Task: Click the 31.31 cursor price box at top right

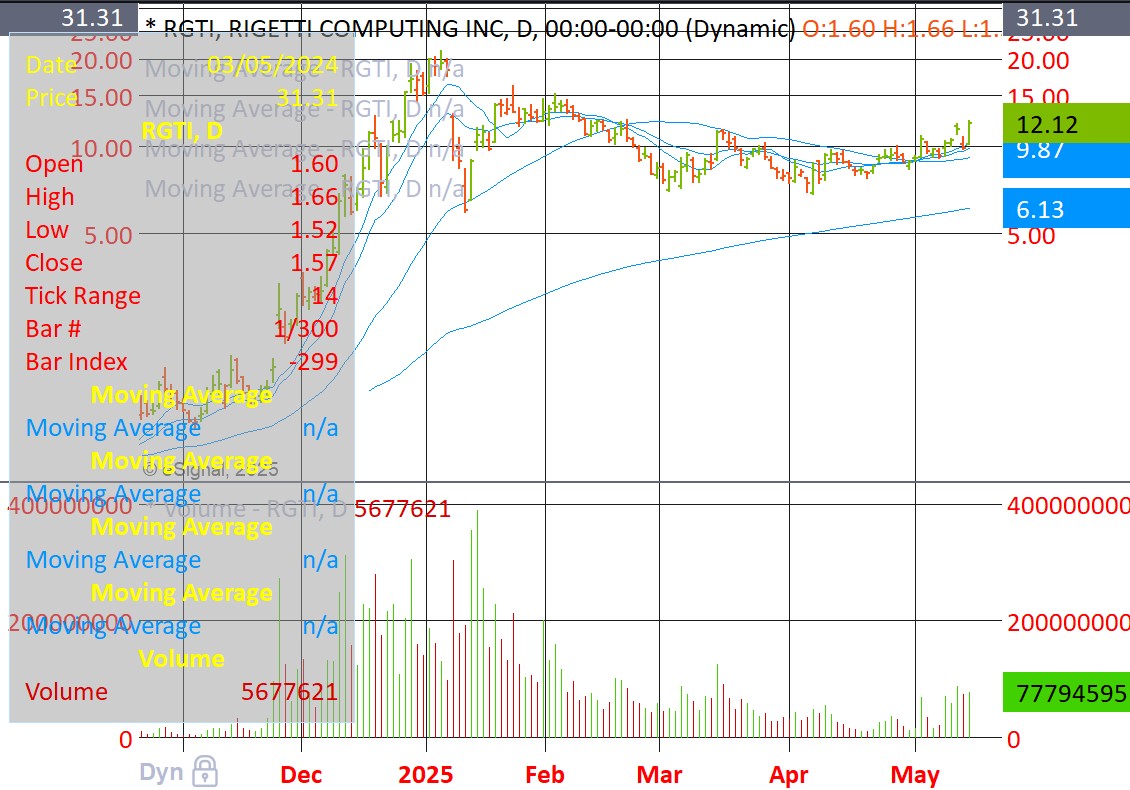Action: (x=1066, y=17)
